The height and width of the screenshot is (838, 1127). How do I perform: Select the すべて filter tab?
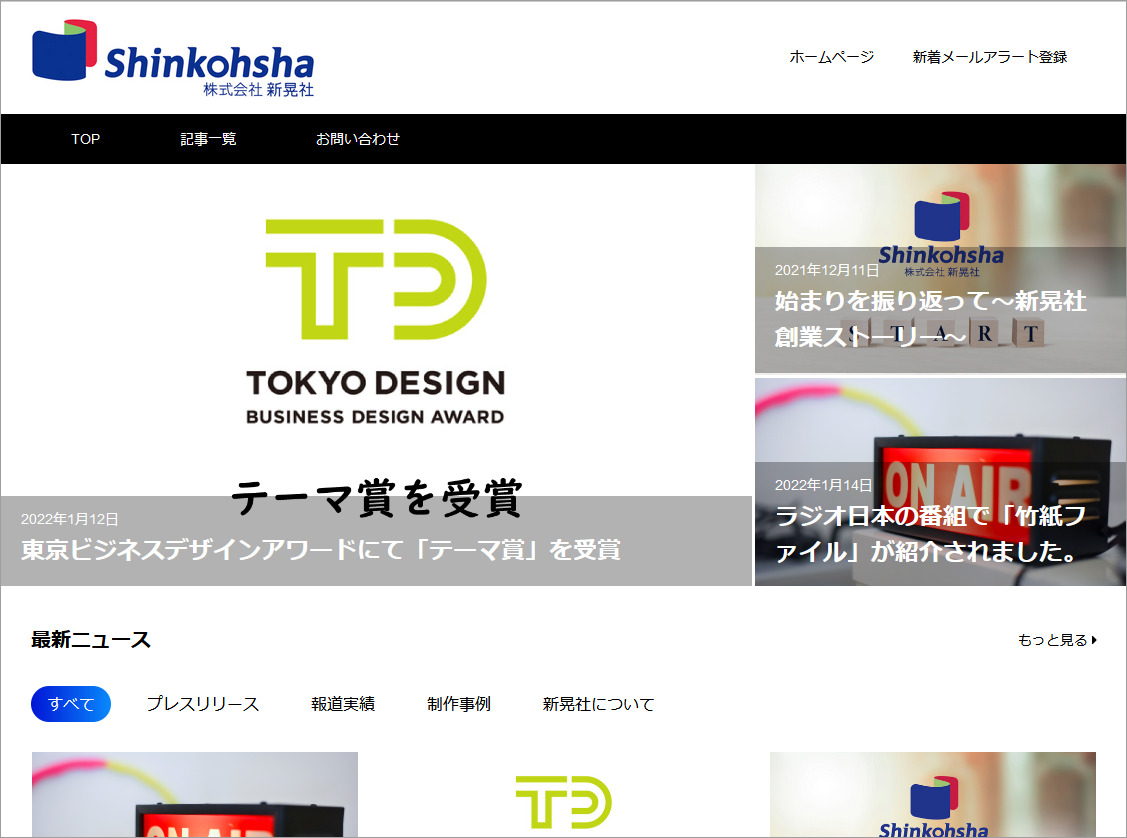pyautogui.click(x=71, y=704)
